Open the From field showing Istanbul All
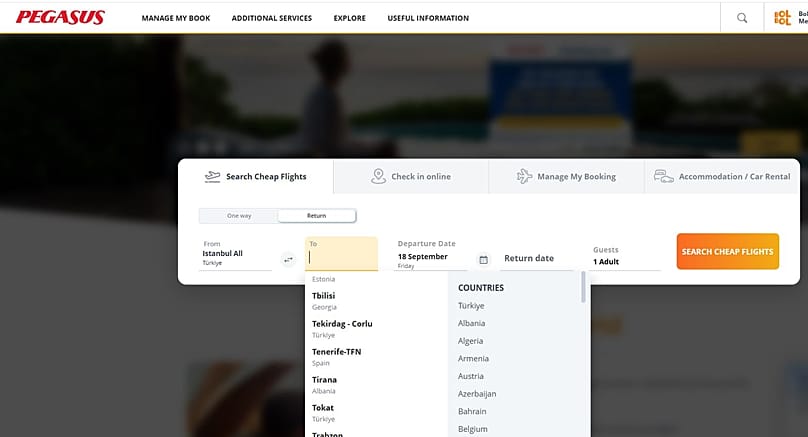Viewport: 808px width, 437px height. tap(235, 254)
